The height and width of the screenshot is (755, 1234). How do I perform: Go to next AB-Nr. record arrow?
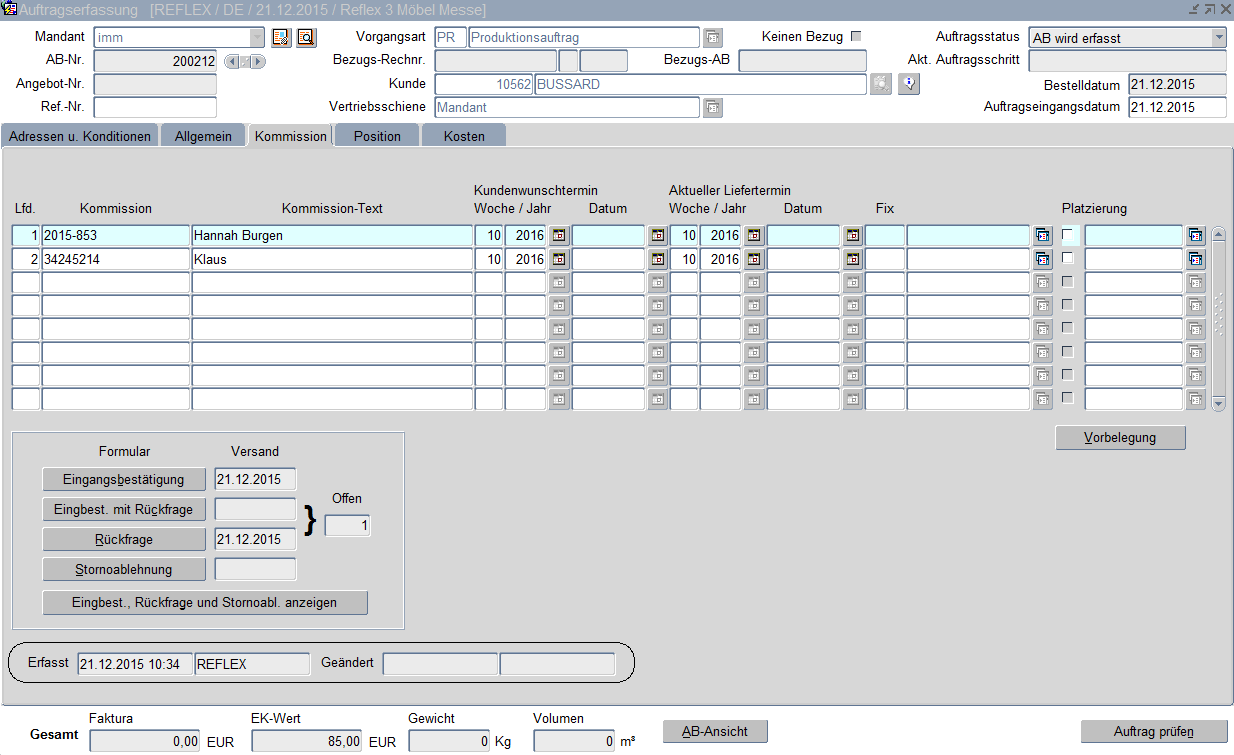259,61
